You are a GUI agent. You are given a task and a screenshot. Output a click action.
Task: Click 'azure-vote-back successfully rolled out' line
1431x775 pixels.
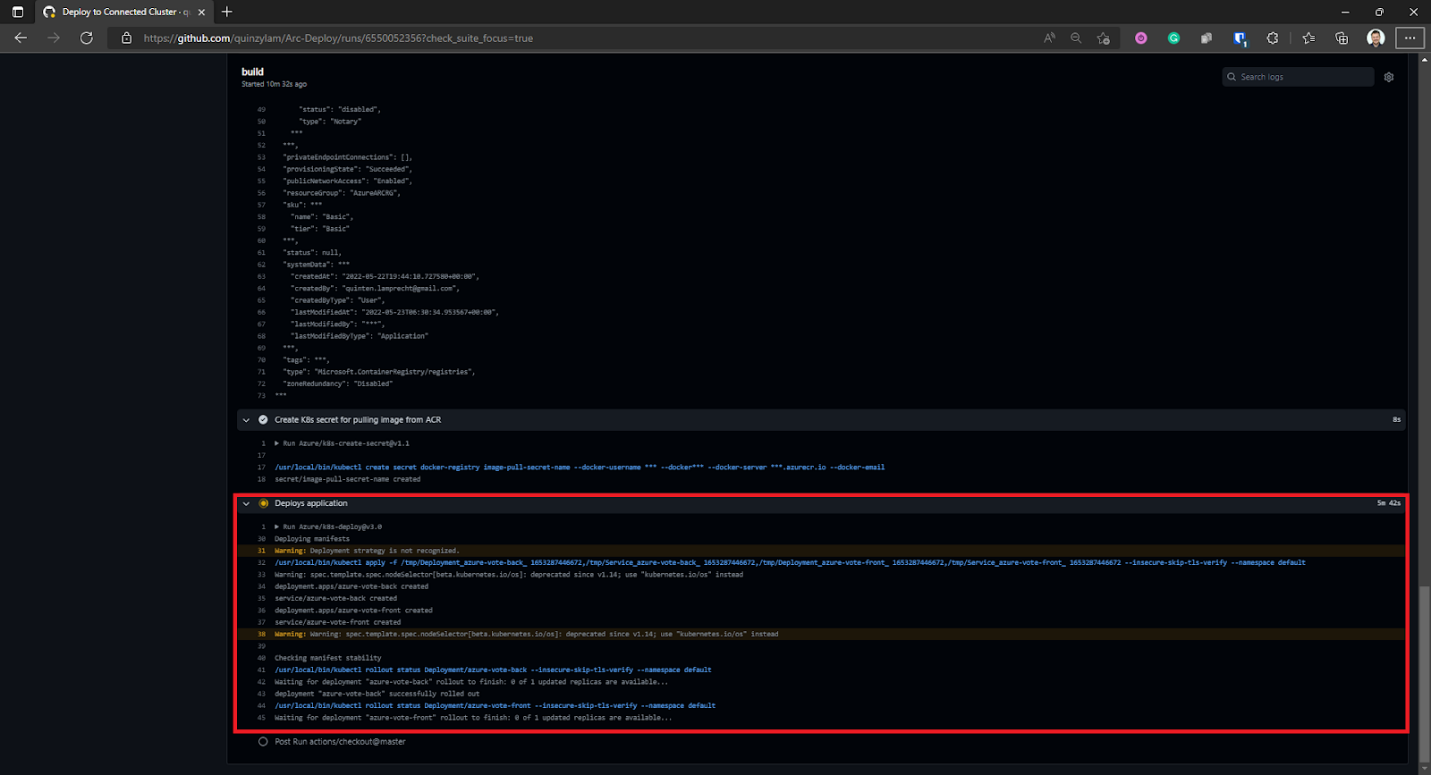pyautogui.click(x=377, y=694)
